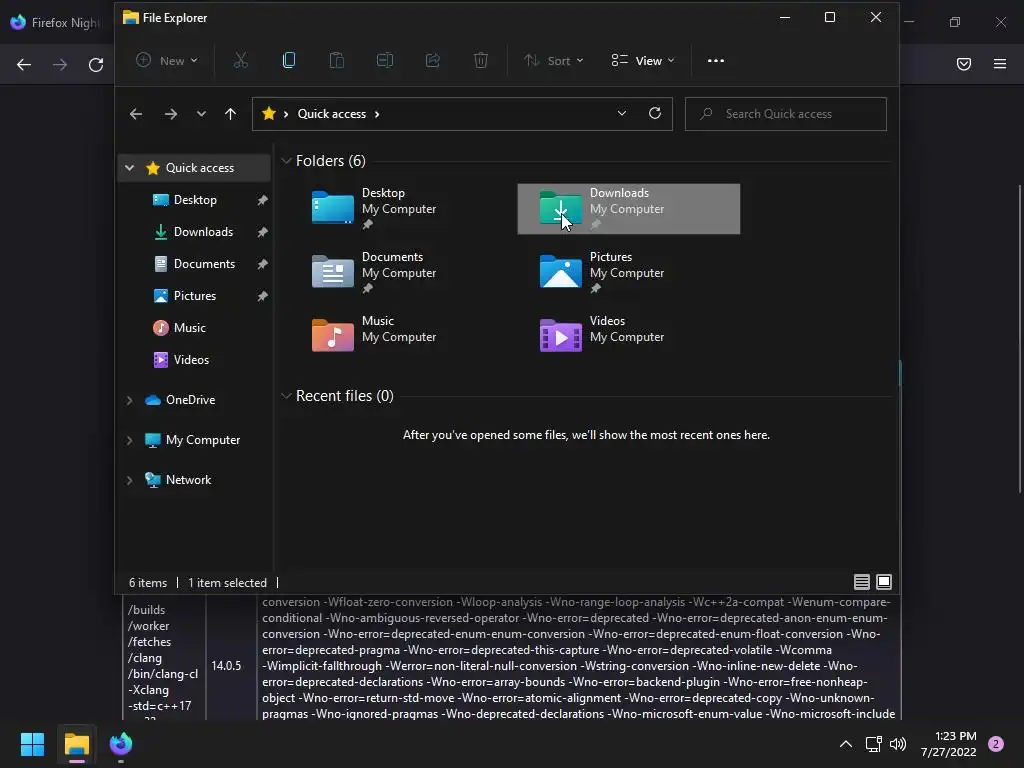Click Firefox window's back arrow
The height and width of the screenshot is (768, 1024).
(24, 65)
